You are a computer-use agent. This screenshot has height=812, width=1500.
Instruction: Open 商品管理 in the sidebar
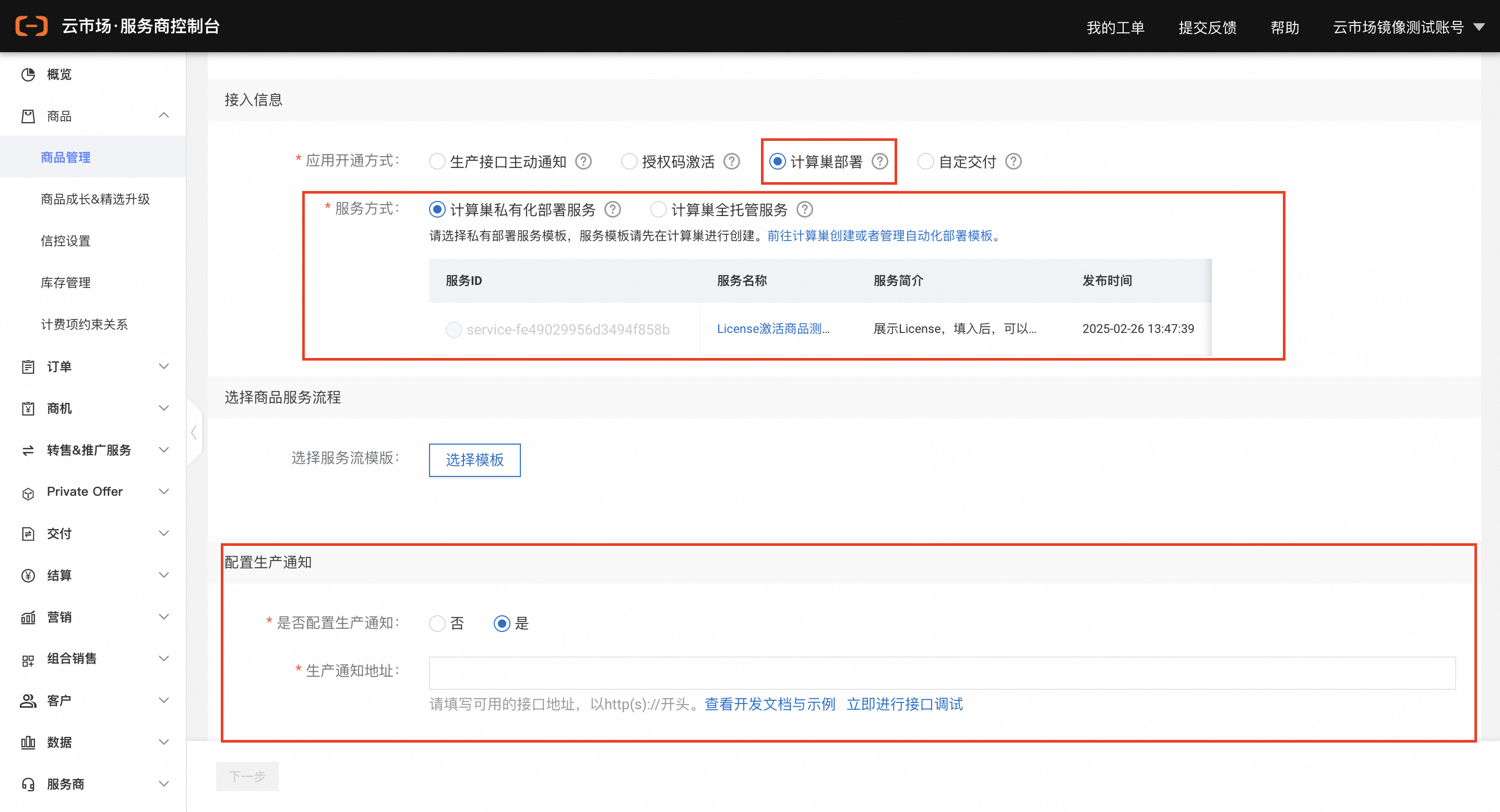coord(66,158)
